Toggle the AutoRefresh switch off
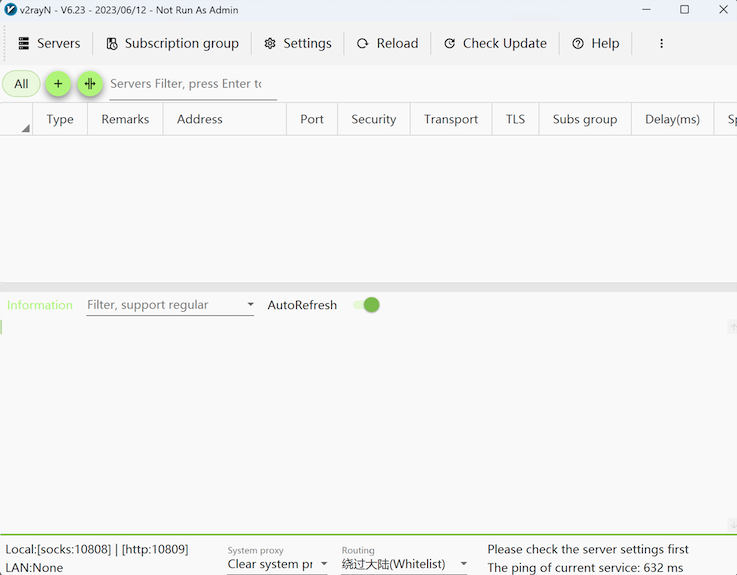737x575 pixels. click(367, 305)
